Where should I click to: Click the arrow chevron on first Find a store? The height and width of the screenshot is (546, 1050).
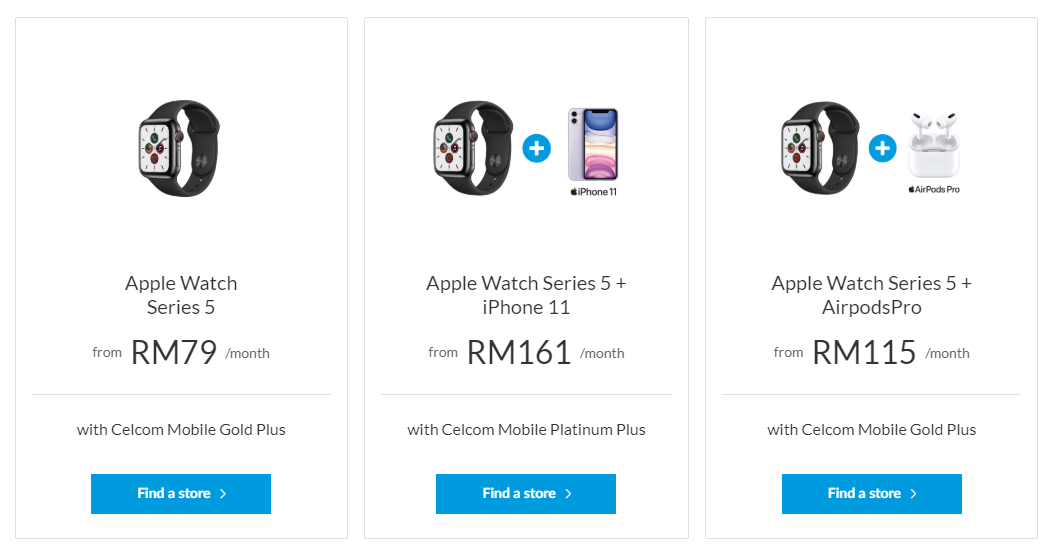[x=223, y=494]
